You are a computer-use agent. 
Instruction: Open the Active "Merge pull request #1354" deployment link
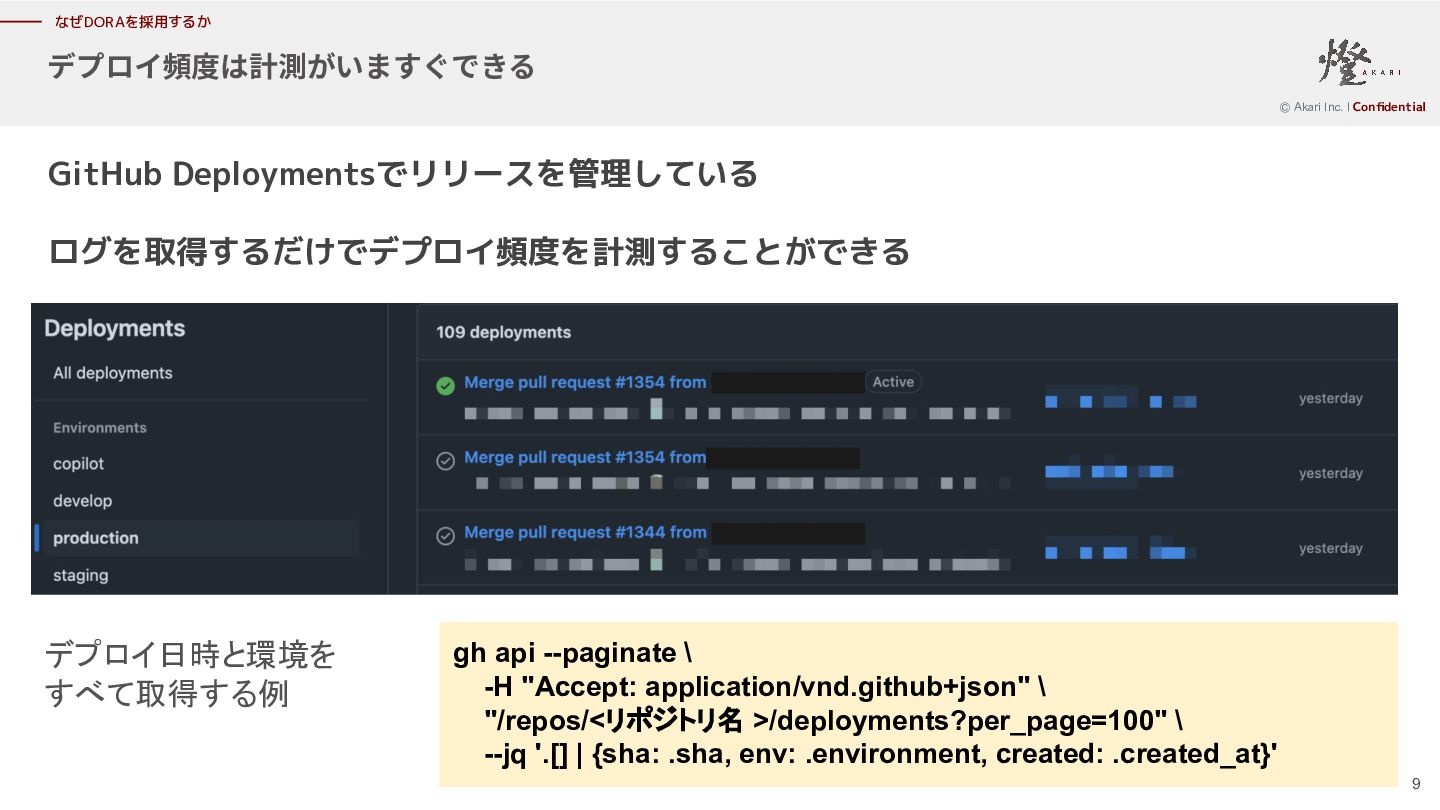pyautogui.click(x=585, y=382)
